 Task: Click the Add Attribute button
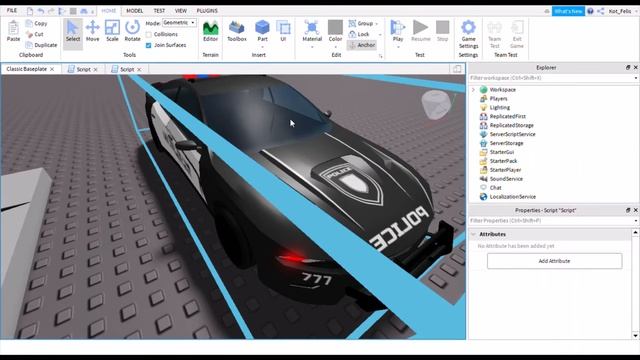tap(554, 261)
